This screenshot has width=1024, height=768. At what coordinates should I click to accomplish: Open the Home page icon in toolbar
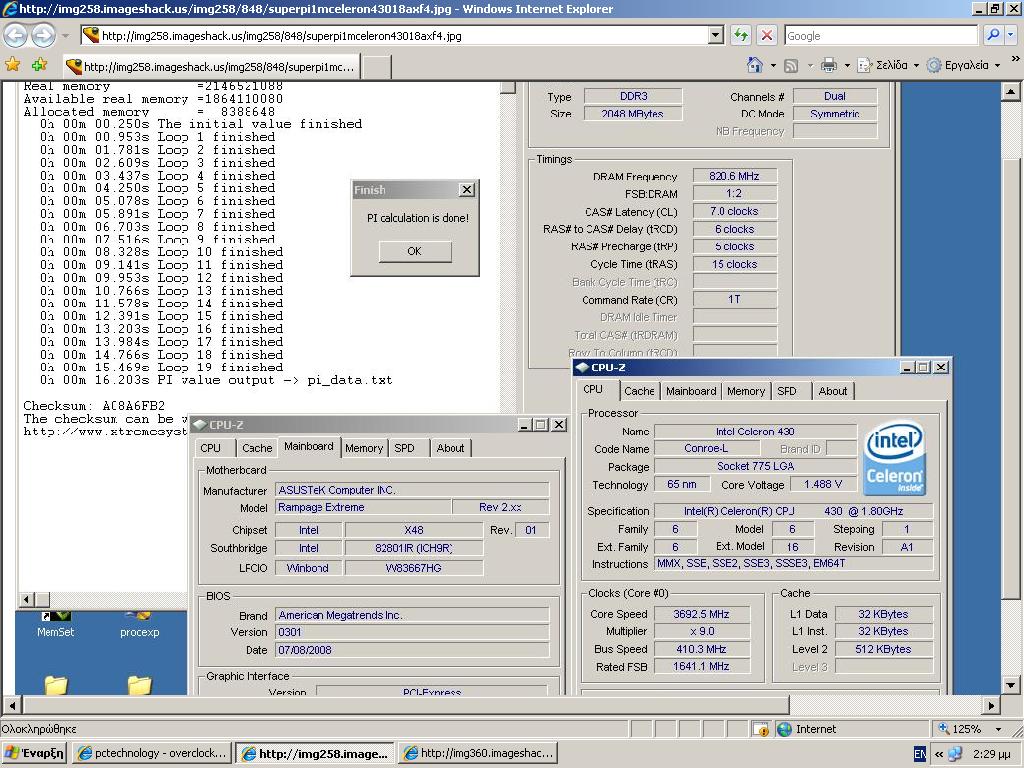coord(755,65)
